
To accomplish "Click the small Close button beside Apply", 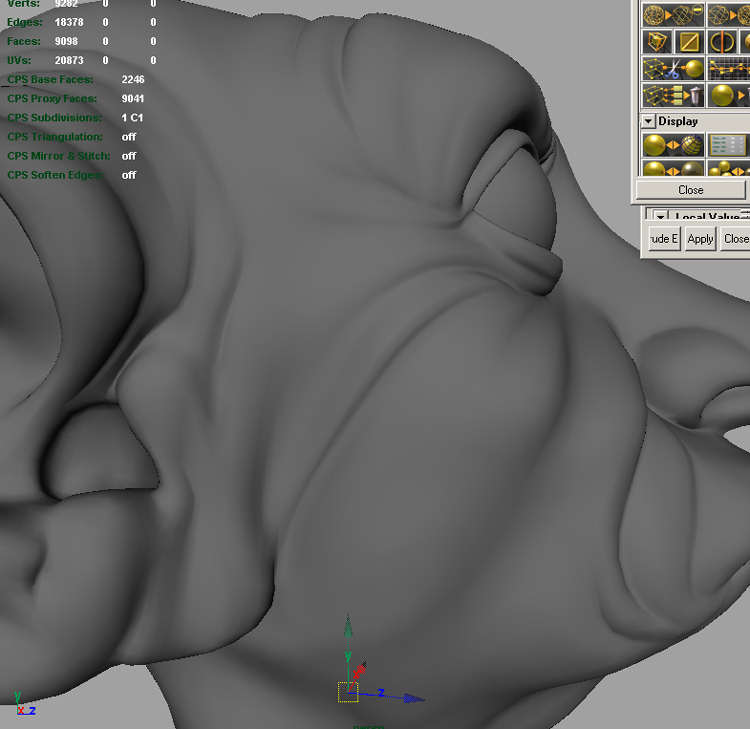I will click(x=736, y=239).
